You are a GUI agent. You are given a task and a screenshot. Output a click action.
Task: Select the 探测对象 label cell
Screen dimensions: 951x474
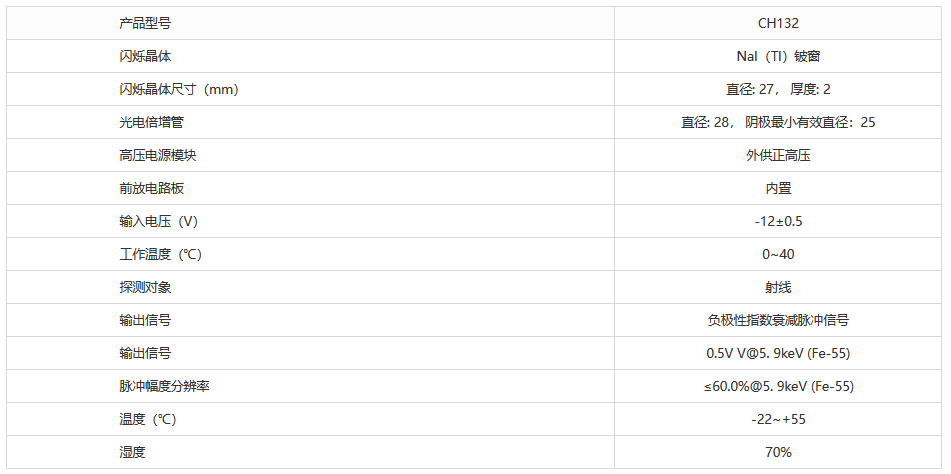pos(145,287)
